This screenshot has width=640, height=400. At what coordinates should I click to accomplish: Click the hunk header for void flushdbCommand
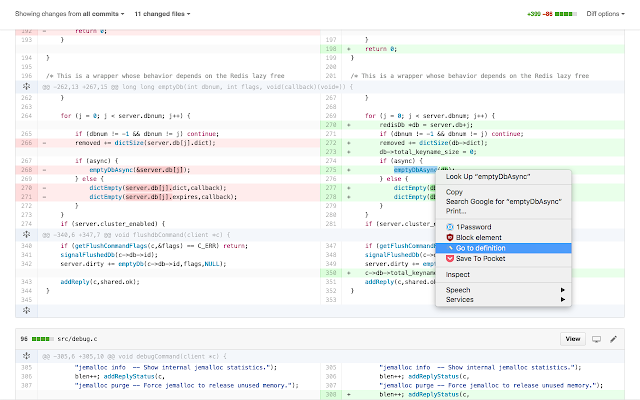click(136, 235)
